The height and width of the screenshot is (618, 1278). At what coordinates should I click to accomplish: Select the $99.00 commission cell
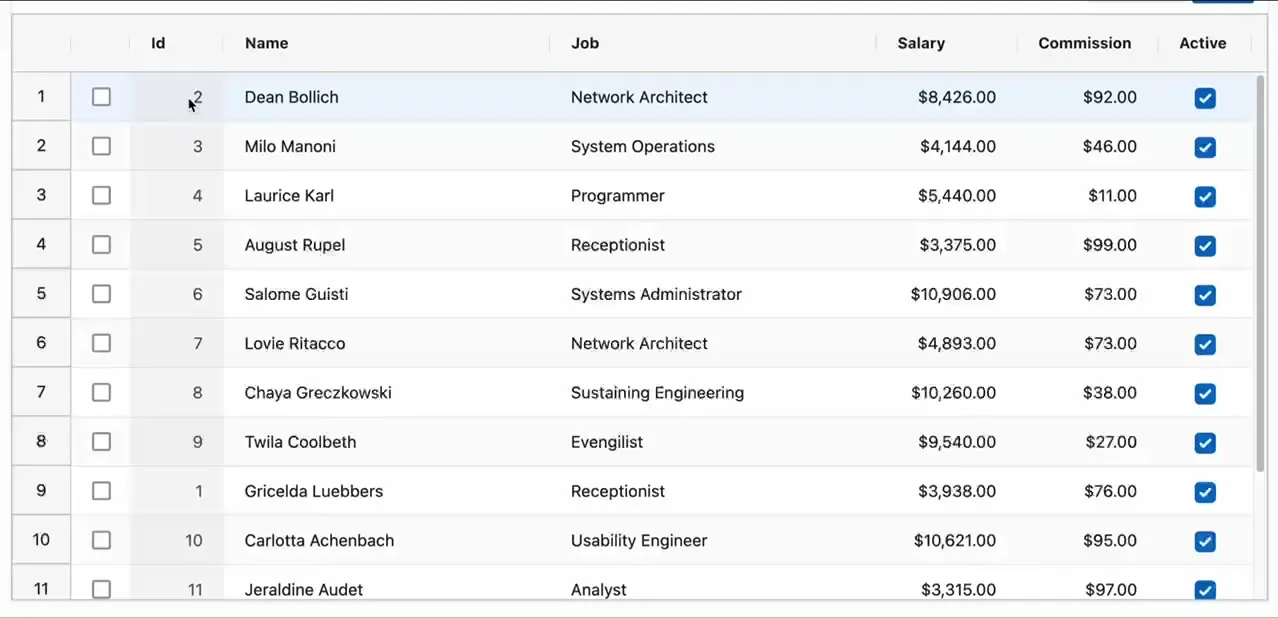point(1109,245)
